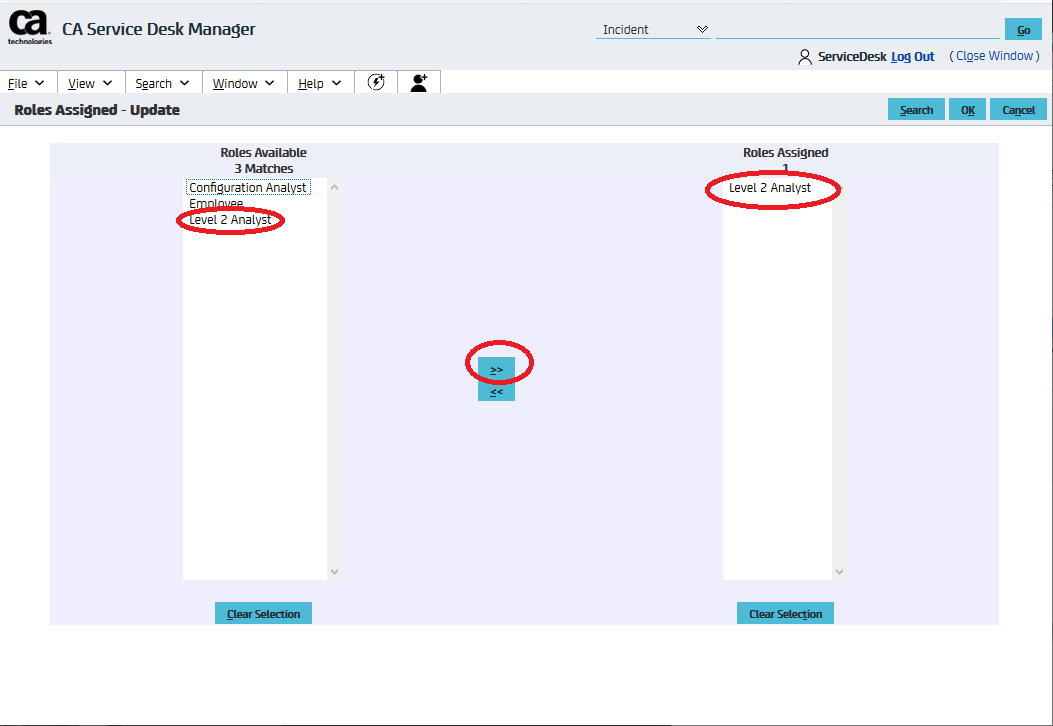The height and width of the screenshot is (726, 1053).
Task: Click the add-person icon in the menu bar
Action: click(x=419, y=83)
